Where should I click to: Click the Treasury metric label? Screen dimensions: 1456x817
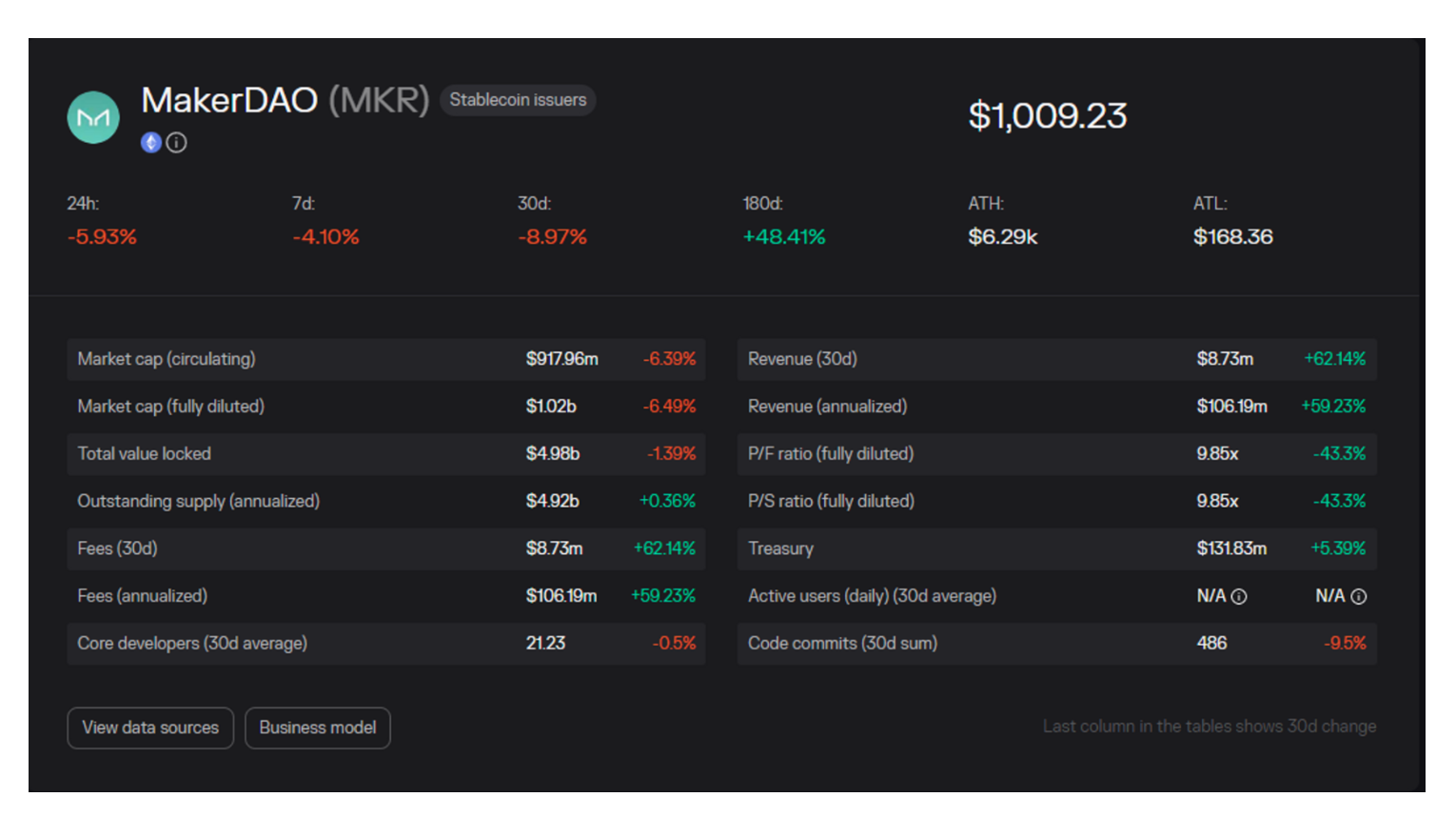780,548
